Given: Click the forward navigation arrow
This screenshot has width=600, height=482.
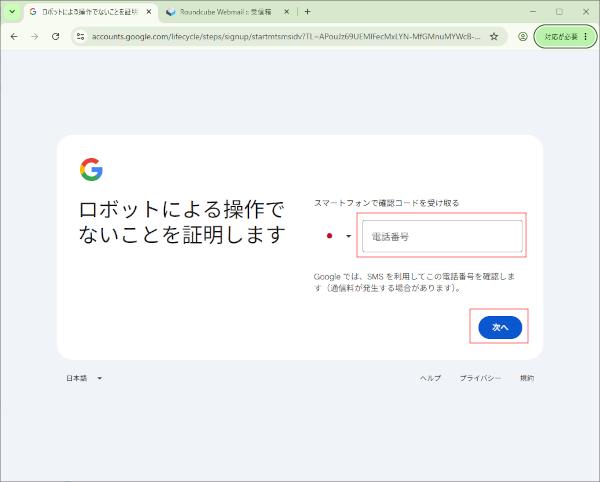Looking at the screenshot, I should (35, 36).
